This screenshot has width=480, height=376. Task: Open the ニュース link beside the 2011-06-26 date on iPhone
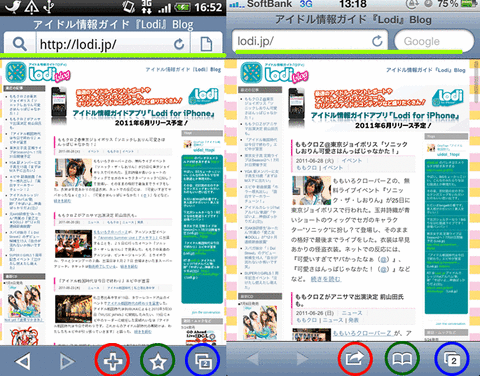[x=352, y=313]
